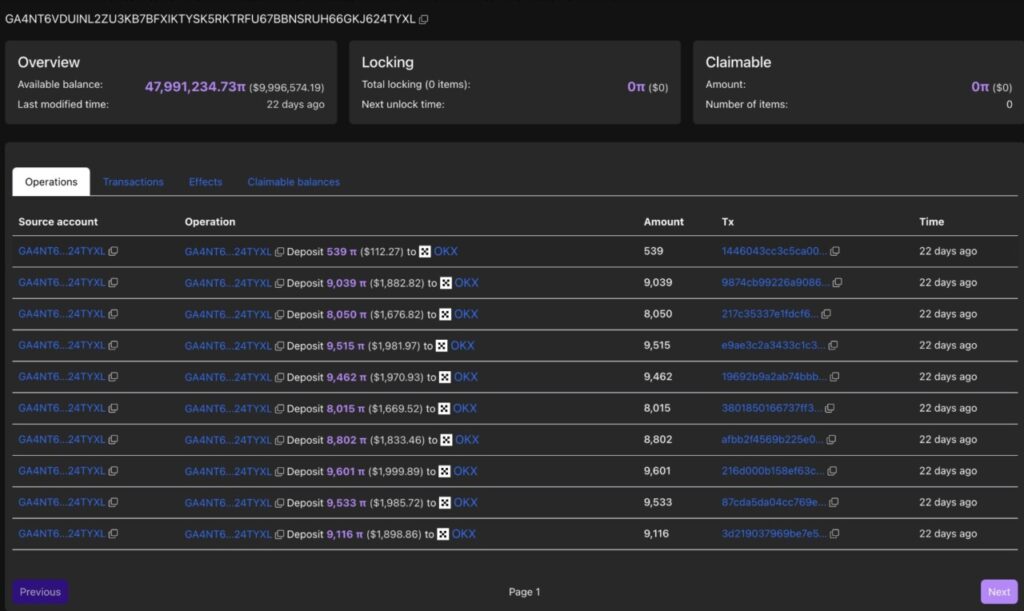Copy transaction hash 9874cb99226a9086

tap(837, 283)
